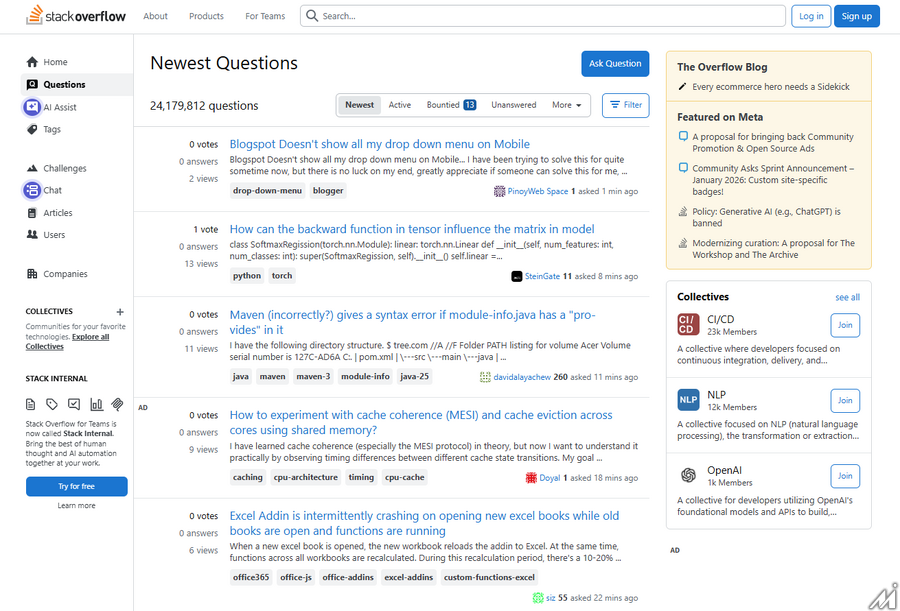Join the NLP collective
Image resolution: width=900 pixels, height=611 pixels.
coord(845,400)
